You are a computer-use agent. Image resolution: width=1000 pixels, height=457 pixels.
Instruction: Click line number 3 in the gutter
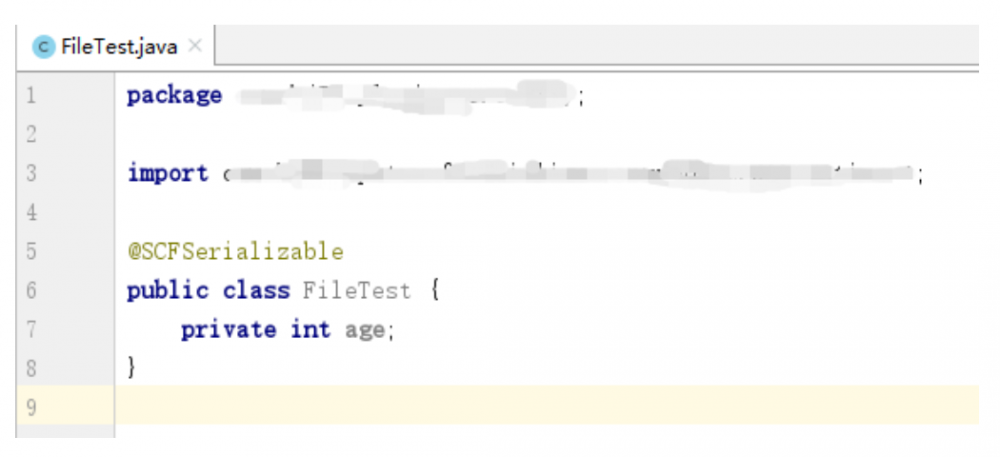tap(31, 174)
